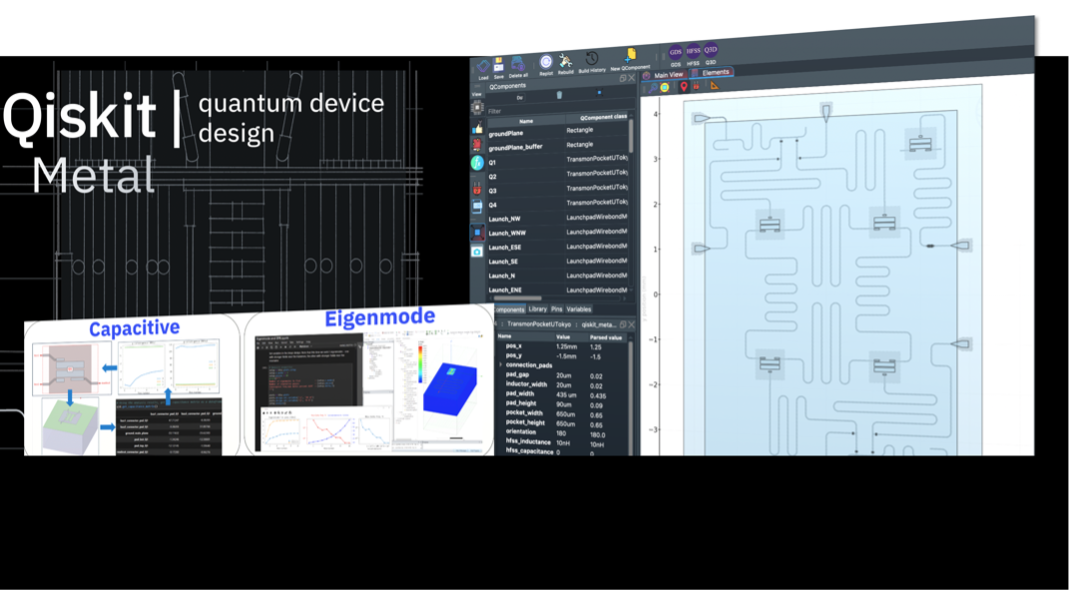This screenshot has width=1072, height=592.
Task: Select the Launch_WNW row
Action: [x=557, y=232]
